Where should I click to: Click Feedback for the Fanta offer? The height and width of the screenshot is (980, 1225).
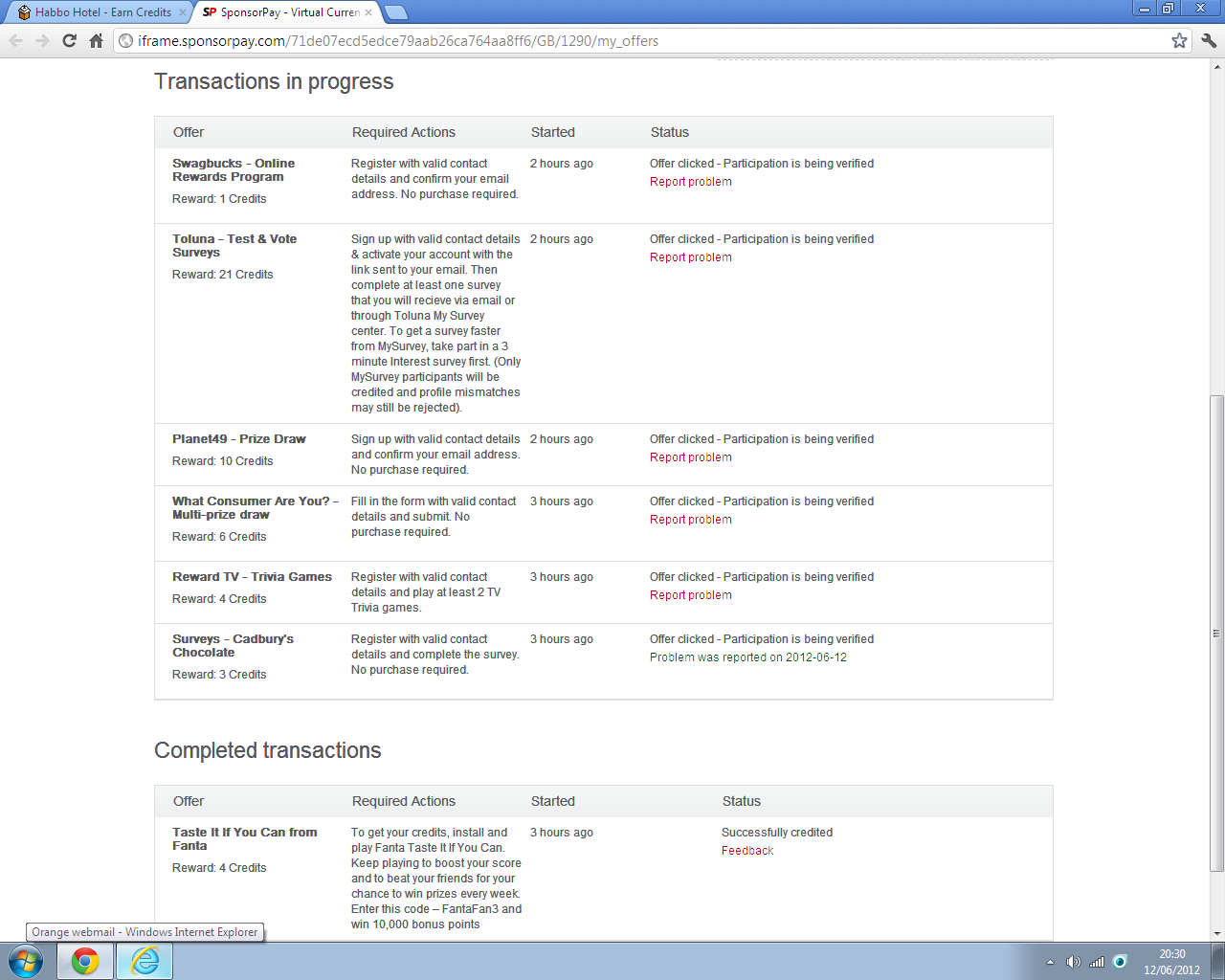[746, 851]
